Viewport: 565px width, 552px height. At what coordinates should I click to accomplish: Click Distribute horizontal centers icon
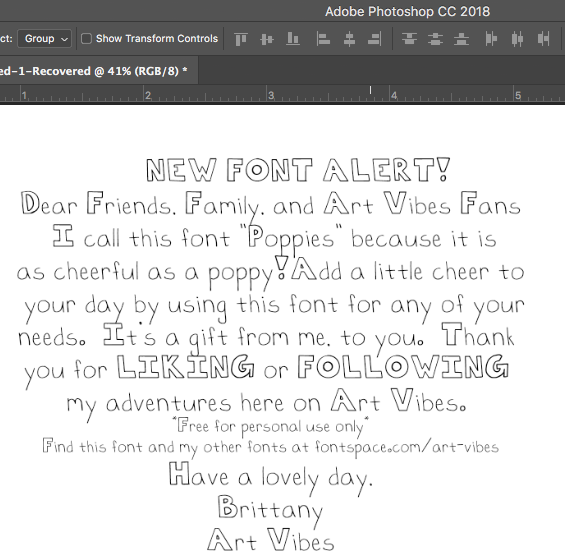(517, 39)
